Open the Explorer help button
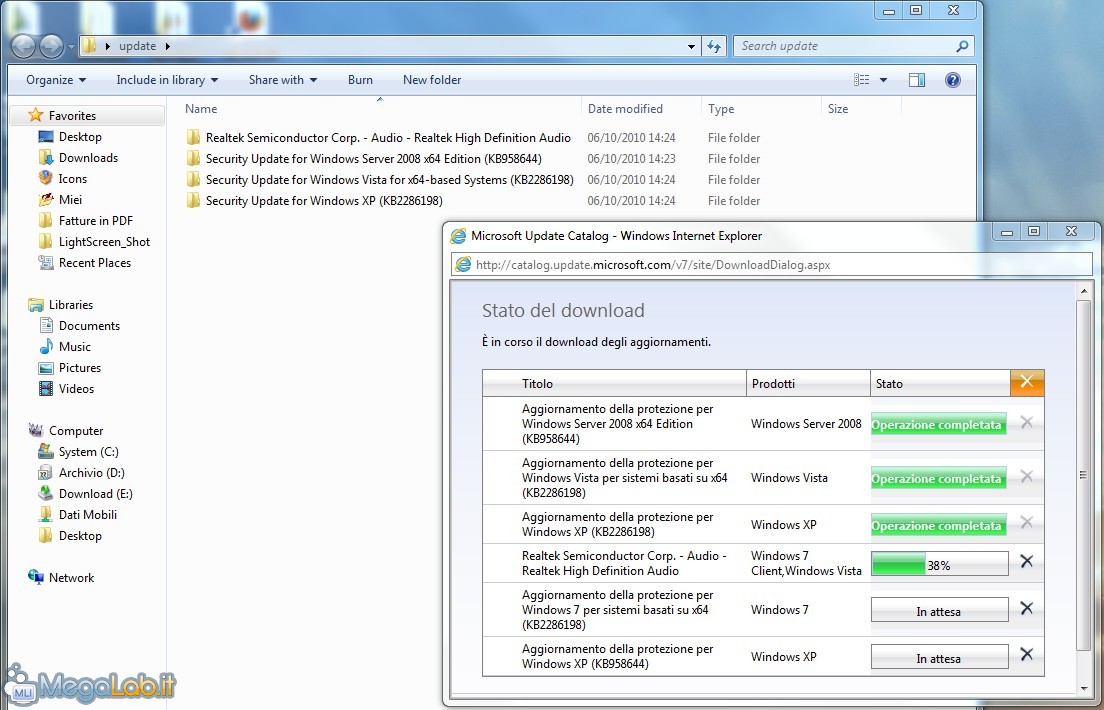The width and height of the screenshot is (1104, 710). (953, 80)
